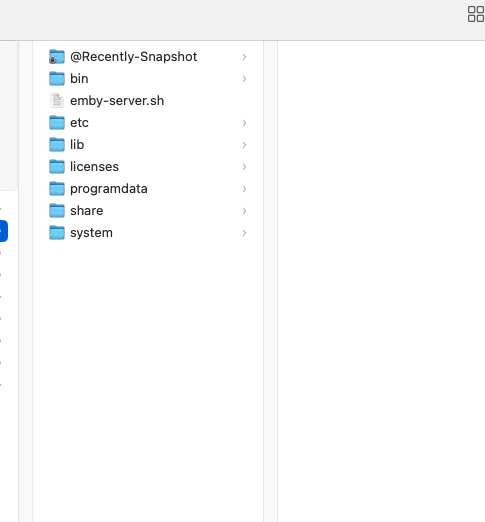This screenshot has width=485, height=522.
Task: Switch to icon grid view in toolbar
Action: pos(476,14)
